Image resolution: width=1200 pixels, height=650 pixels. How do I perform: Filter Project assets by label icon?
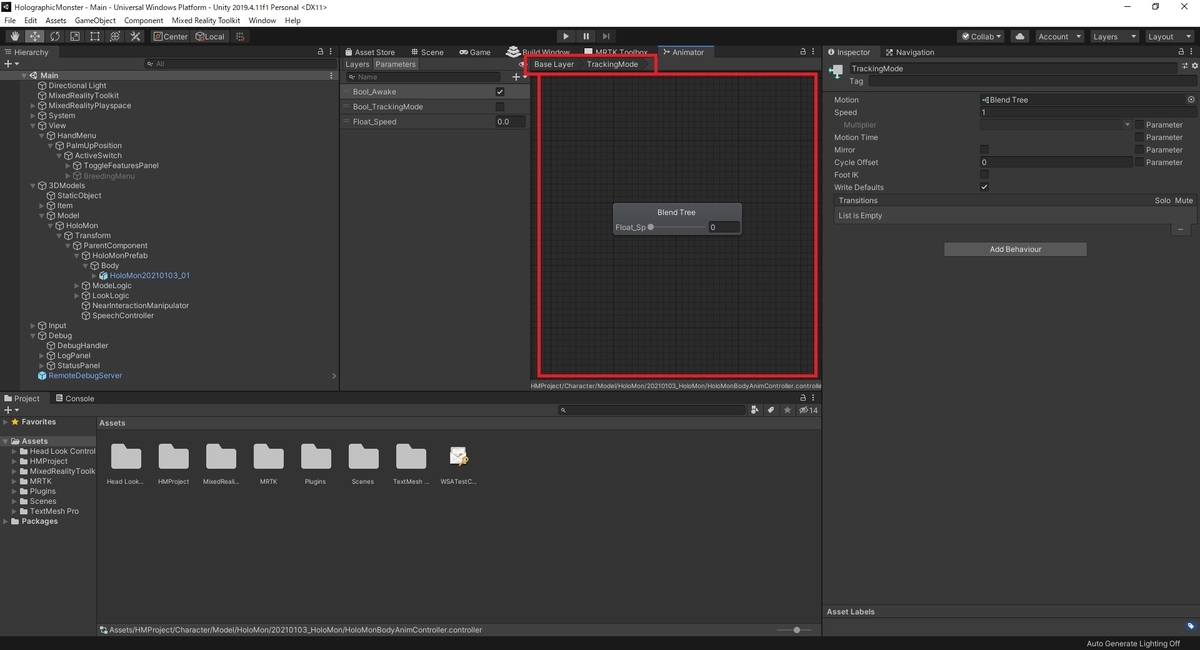[771, 410]
